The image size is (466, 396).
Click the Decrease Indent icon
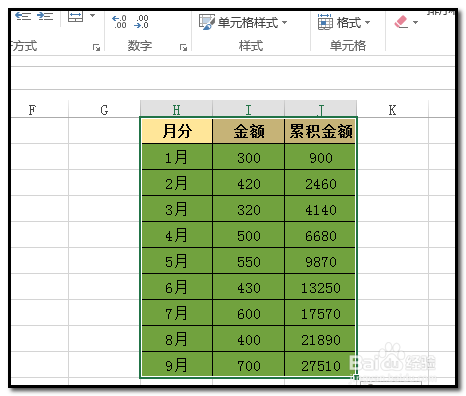point(23,16)
